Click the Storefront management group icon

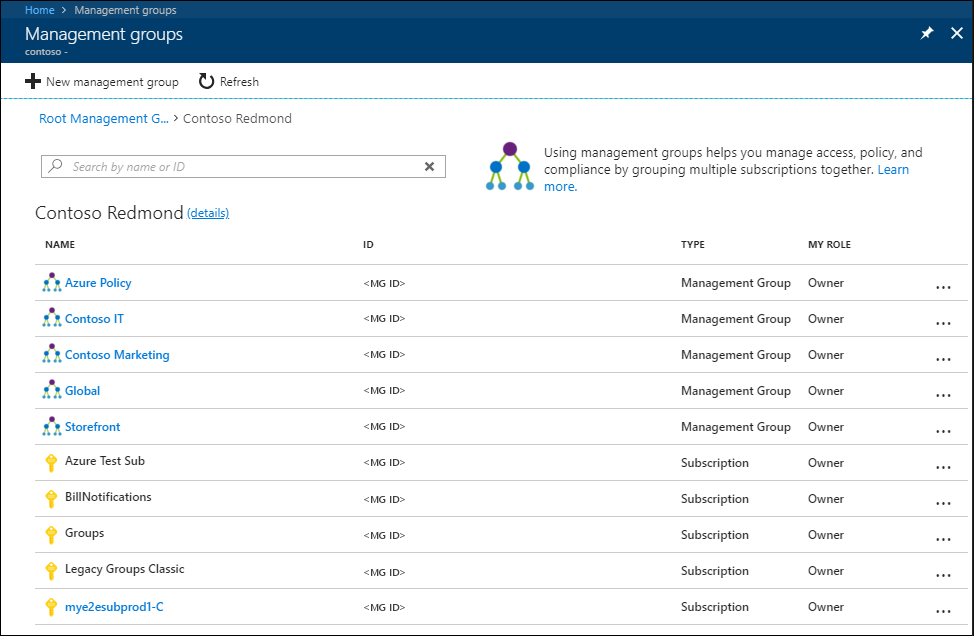(52, 426)
